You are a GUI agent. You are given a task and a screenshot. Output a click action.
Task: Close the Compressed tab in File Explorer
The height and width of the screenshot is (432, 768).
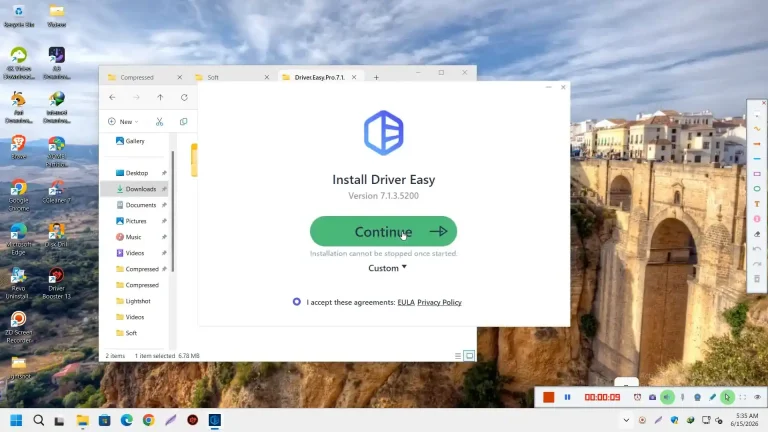point(180,77)
